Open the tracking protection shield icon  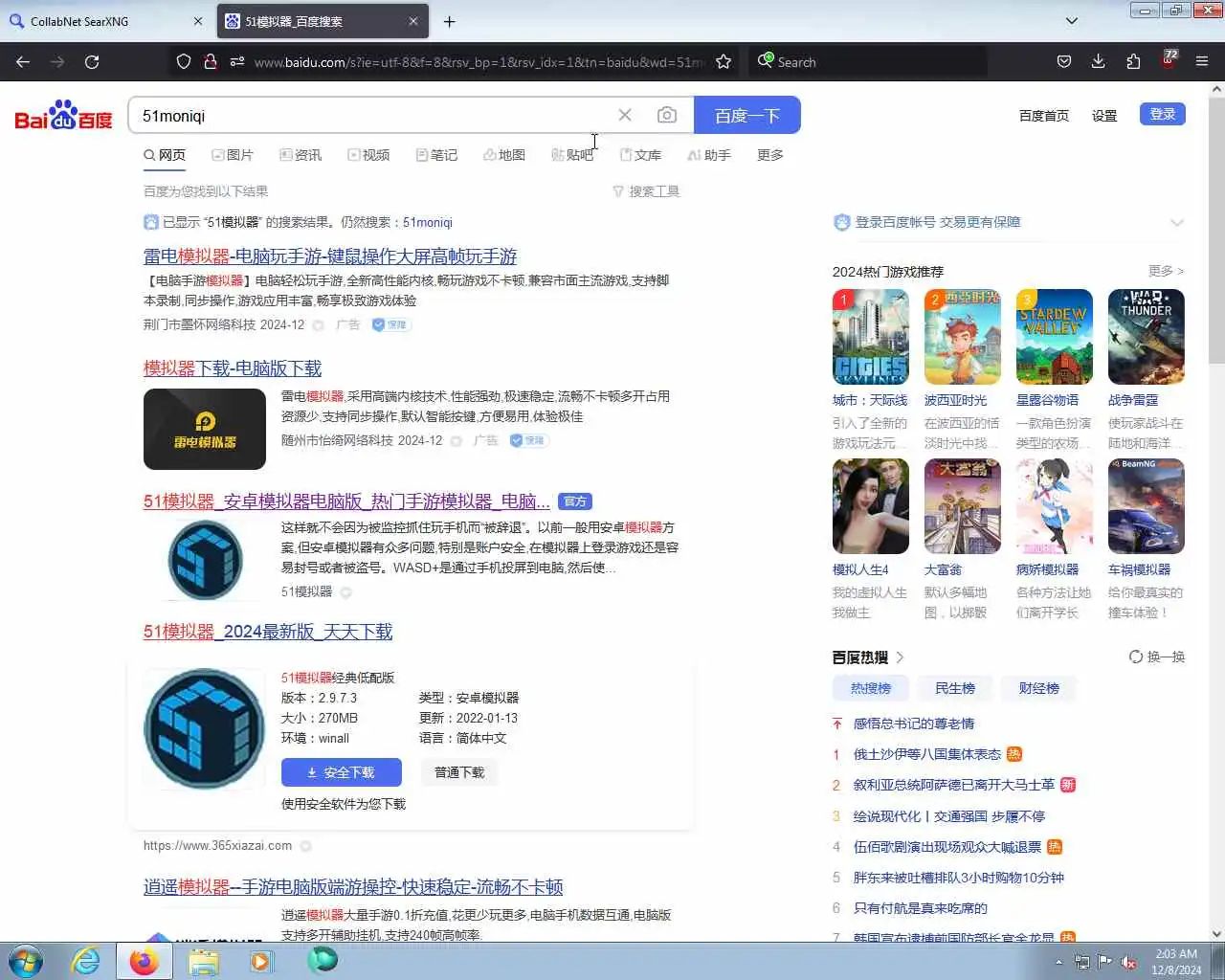tap(184, 61)
